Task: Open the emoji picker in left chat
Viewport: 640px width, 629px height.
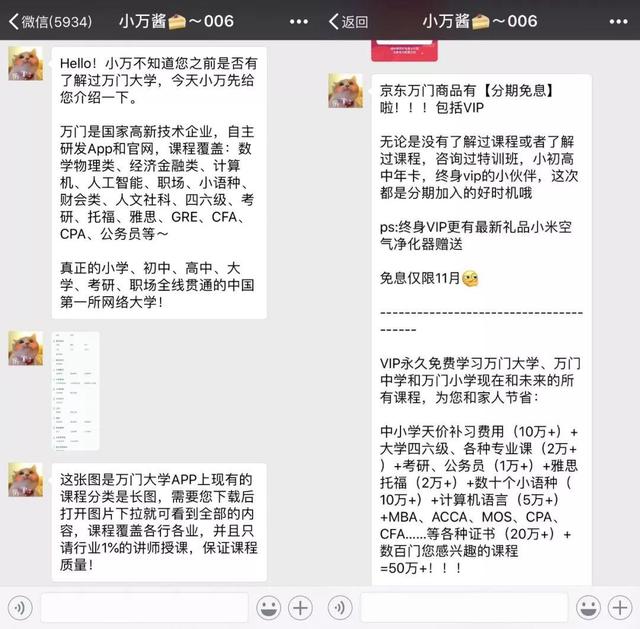Action: [x=269, y=608]
